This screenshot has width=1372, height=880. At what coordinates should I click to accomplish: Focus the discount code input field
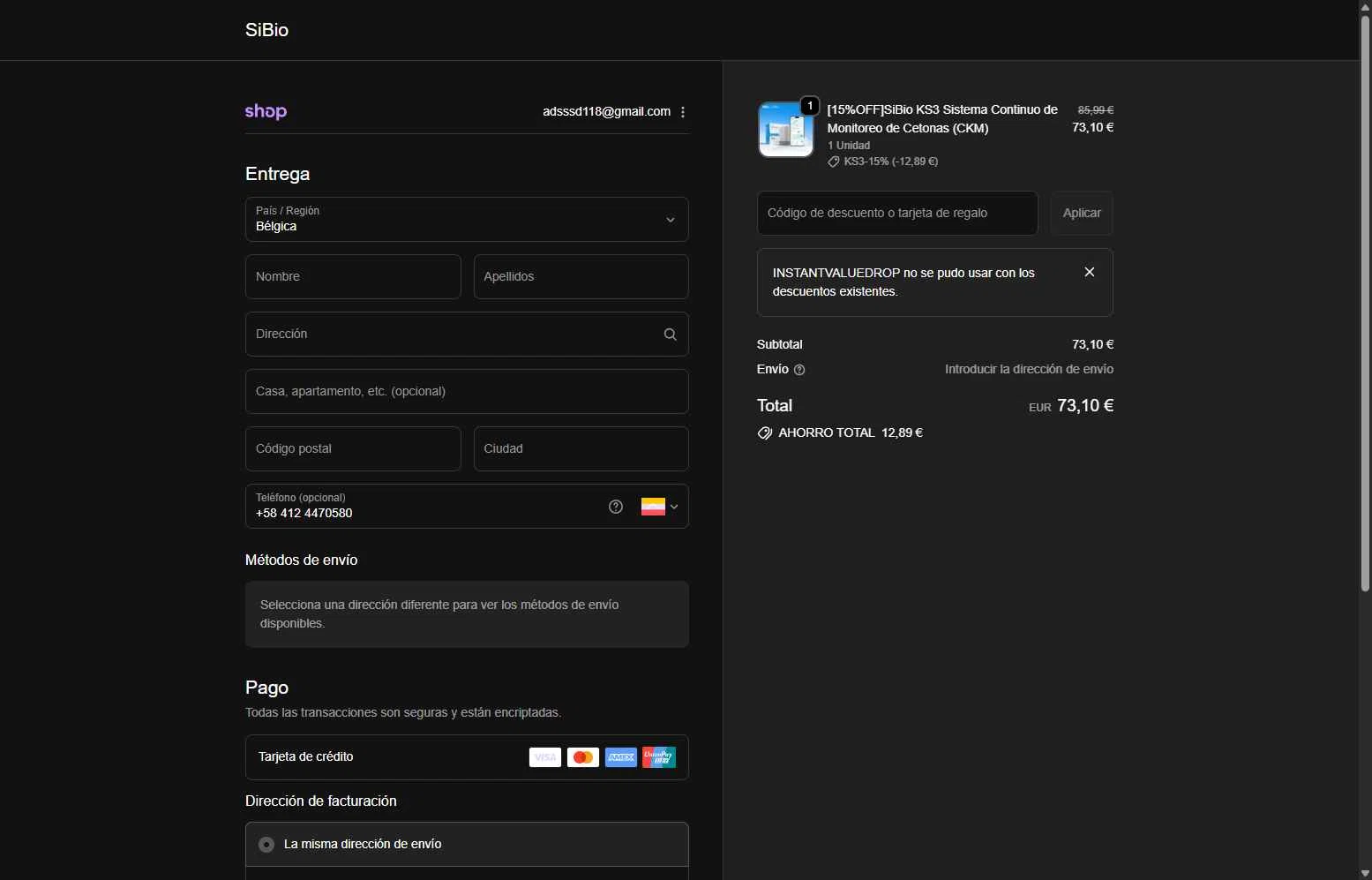pyautogui.click(x=897, y=213)
